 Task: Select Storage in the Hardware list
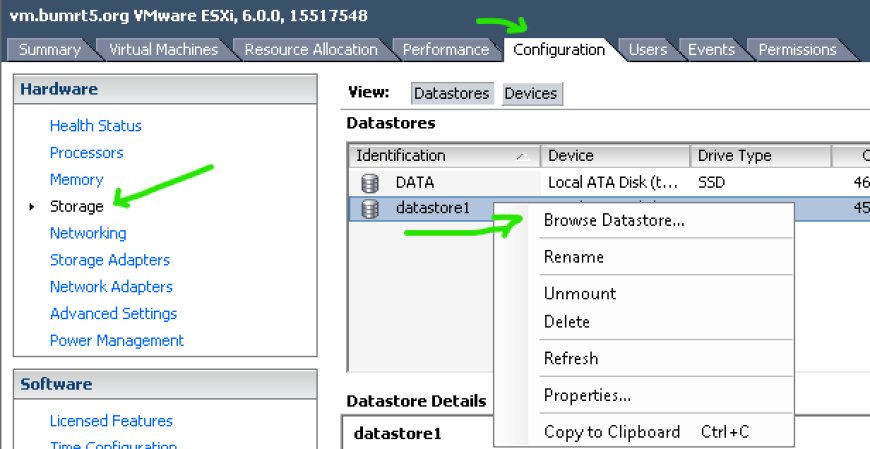click(77, 206)
